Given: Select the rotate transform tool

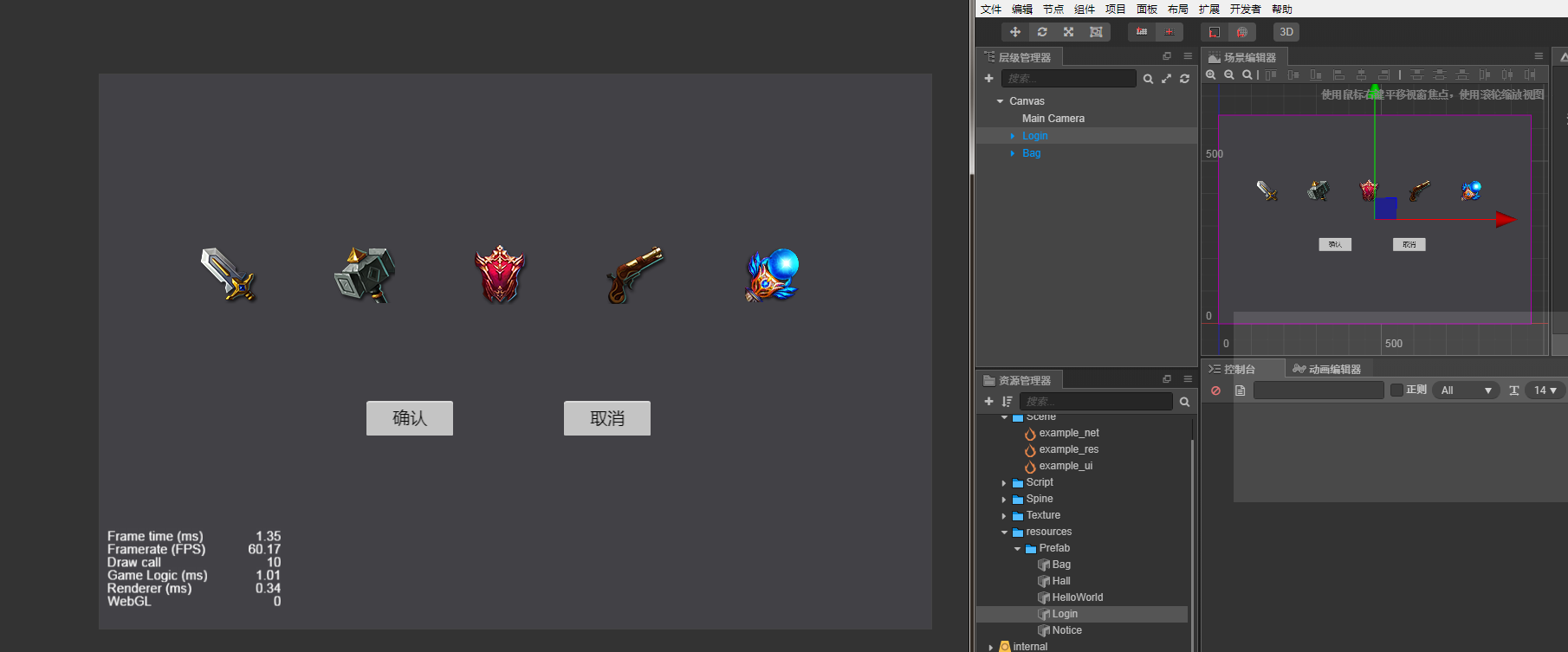Looking at the screenshot, I should [x=1042, y=32].
